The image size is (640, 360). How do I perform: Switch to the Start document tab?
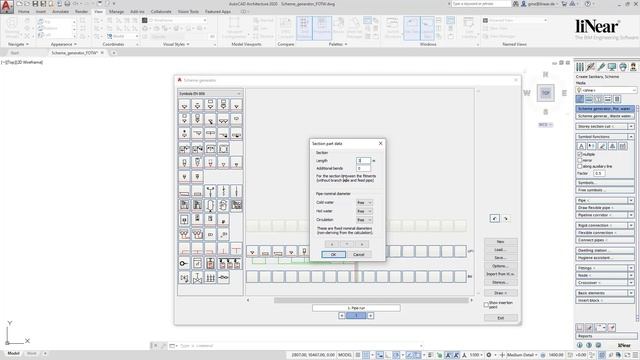[x=15, y=53]
